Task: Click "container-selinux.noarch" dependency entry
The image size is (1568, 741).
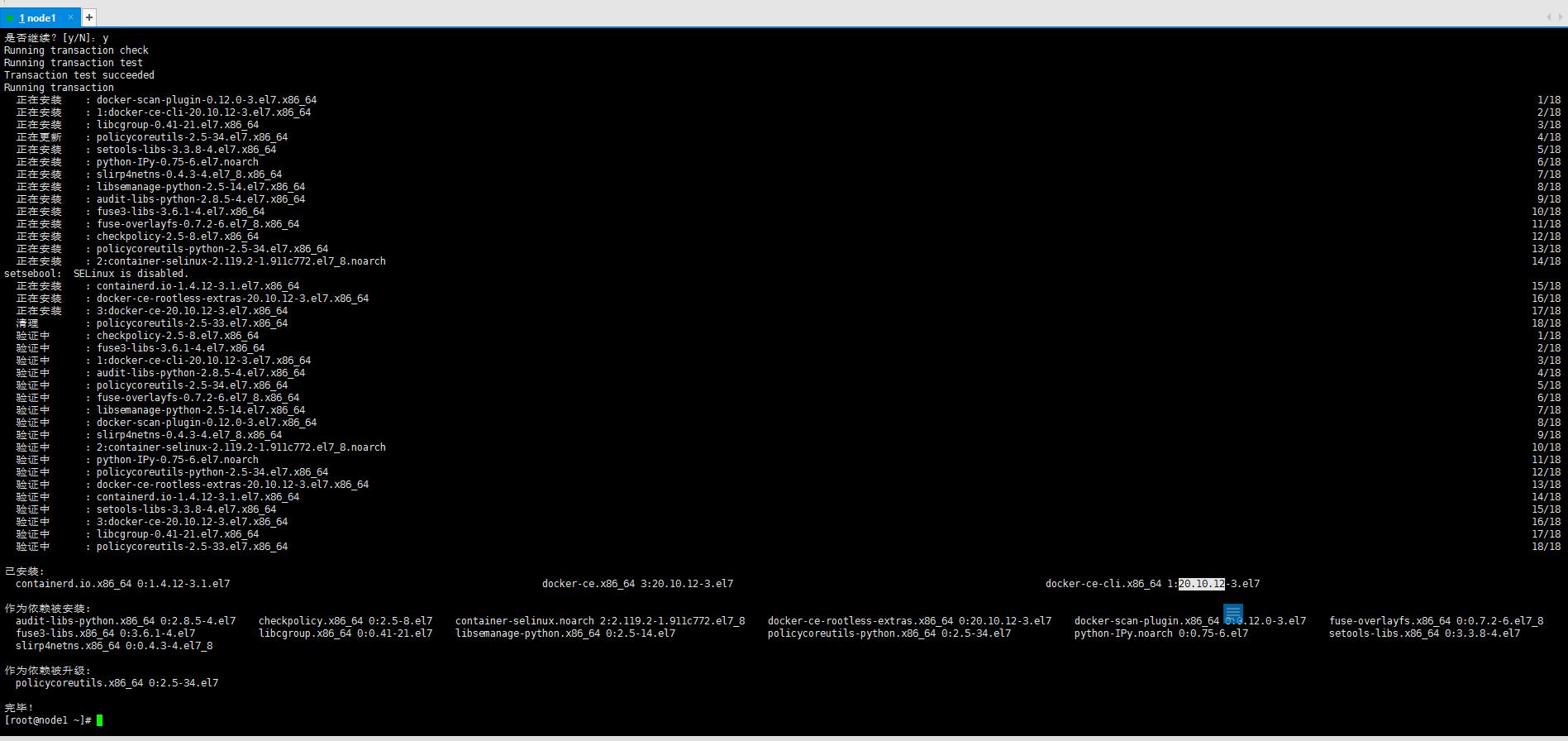Action: click(x=525, y=621)
